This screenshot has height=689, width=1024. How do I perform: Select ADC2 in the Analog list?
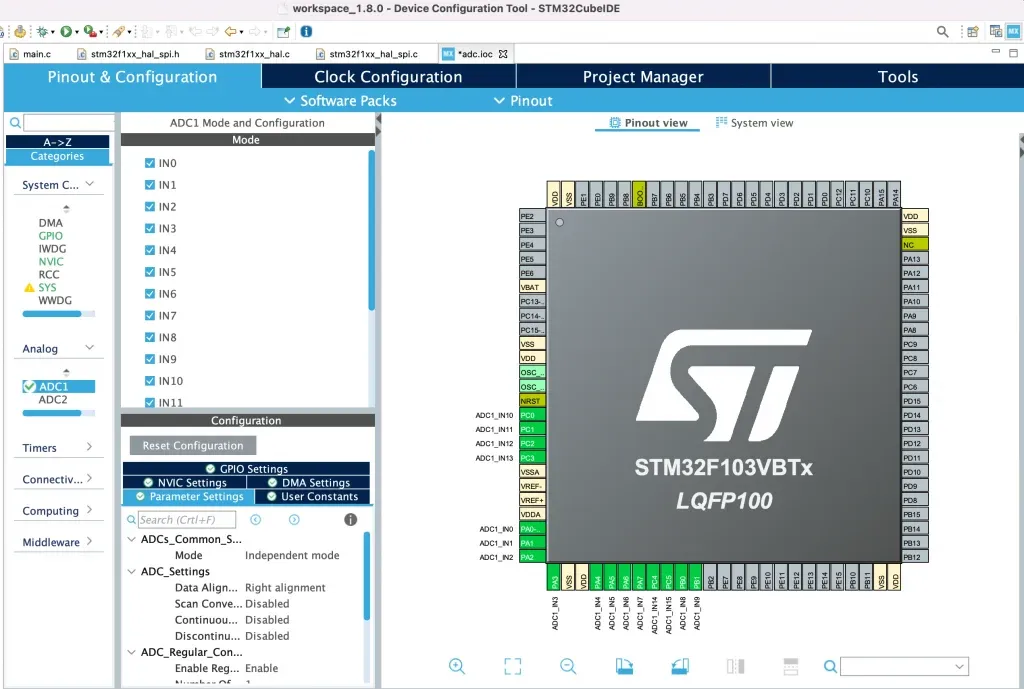(x=53, y=400)
